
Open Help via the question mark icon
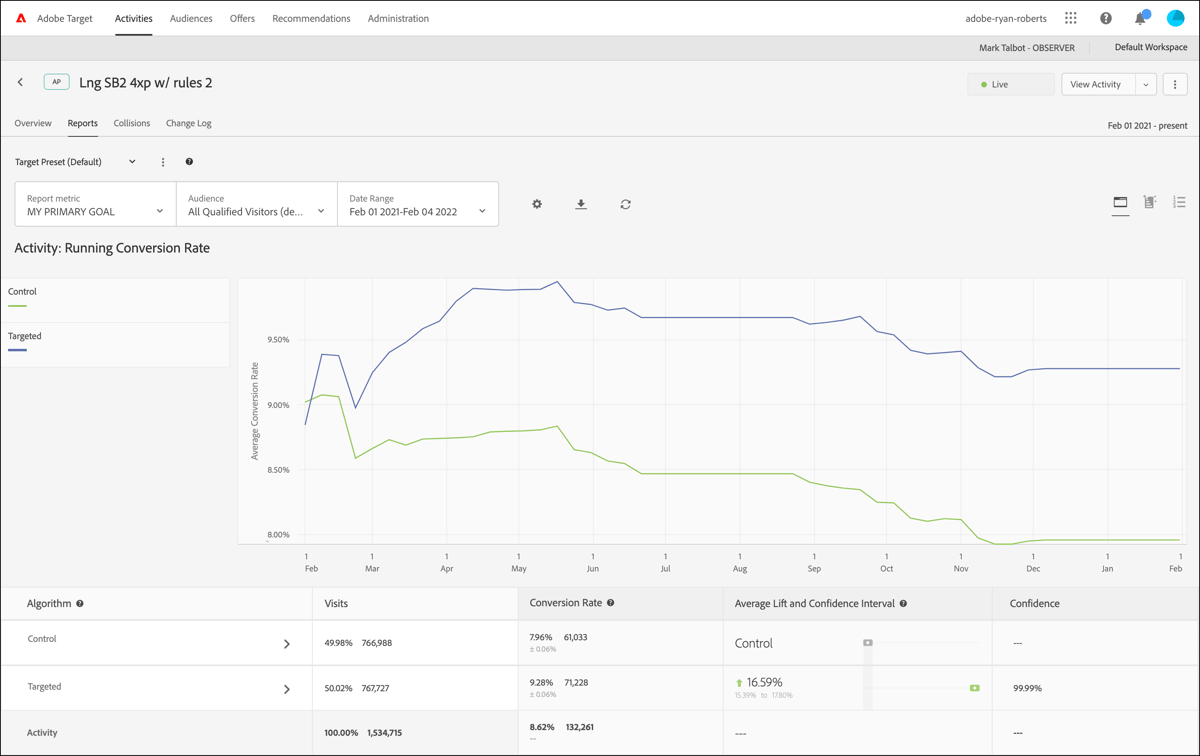click(x=1105, y=17)
